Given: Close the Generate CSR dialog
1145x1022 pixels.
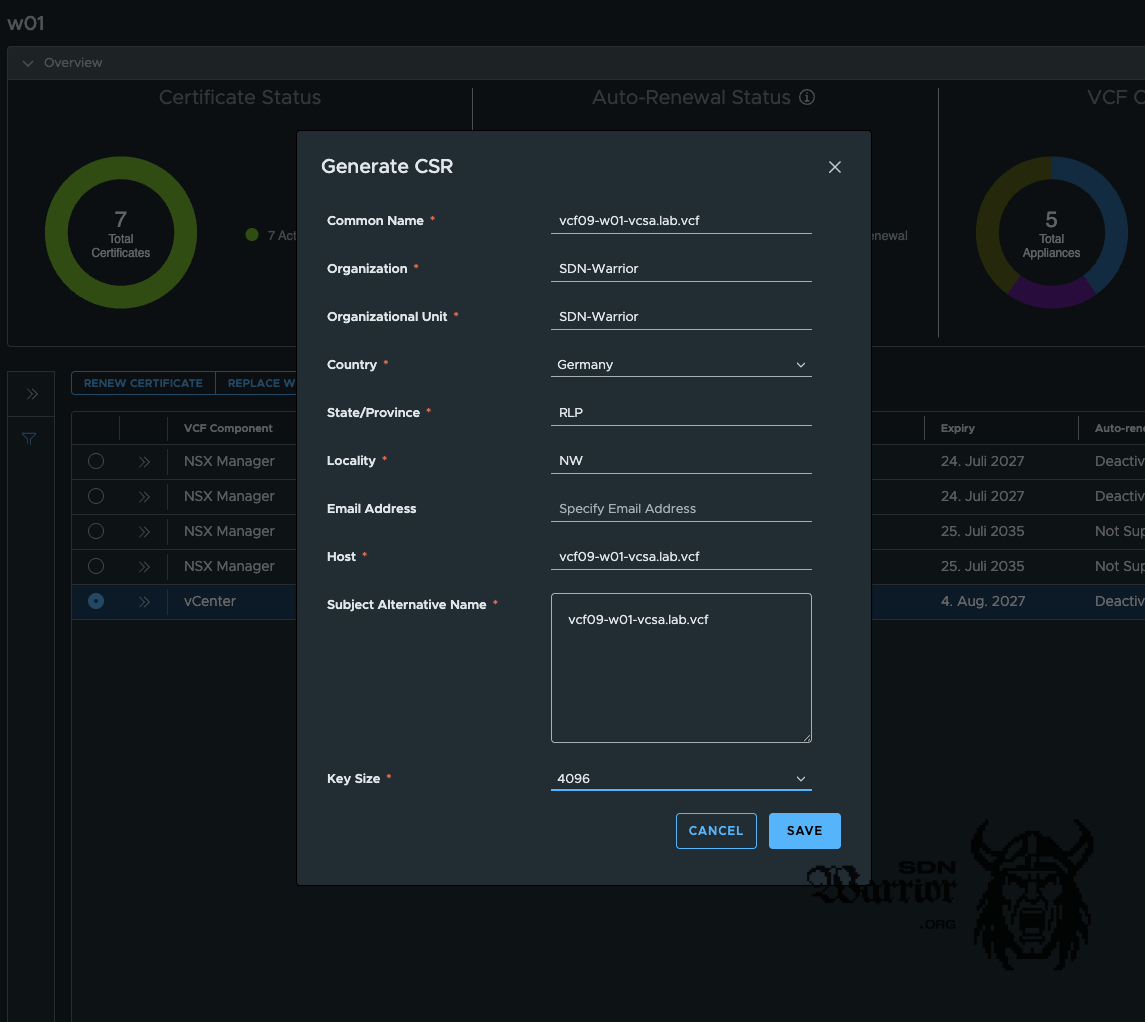Looking at the screenshot, I should pos(835,167).
